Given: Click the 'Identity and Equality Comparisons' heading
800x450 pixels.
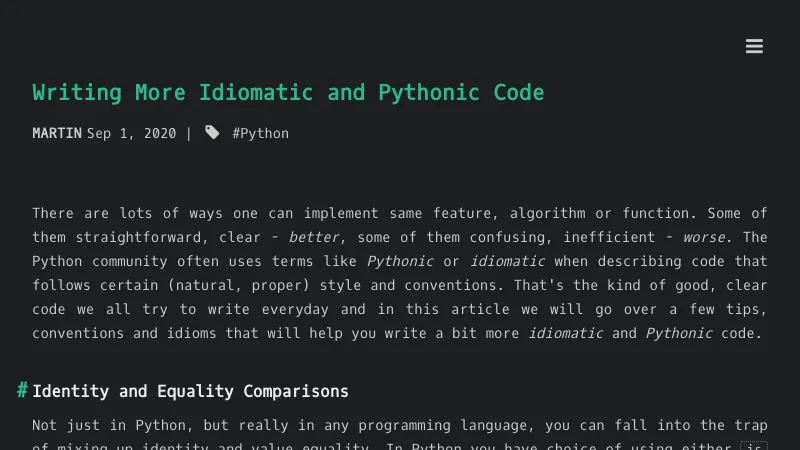Looking at the screenshot, I should [x=190, y=391].
